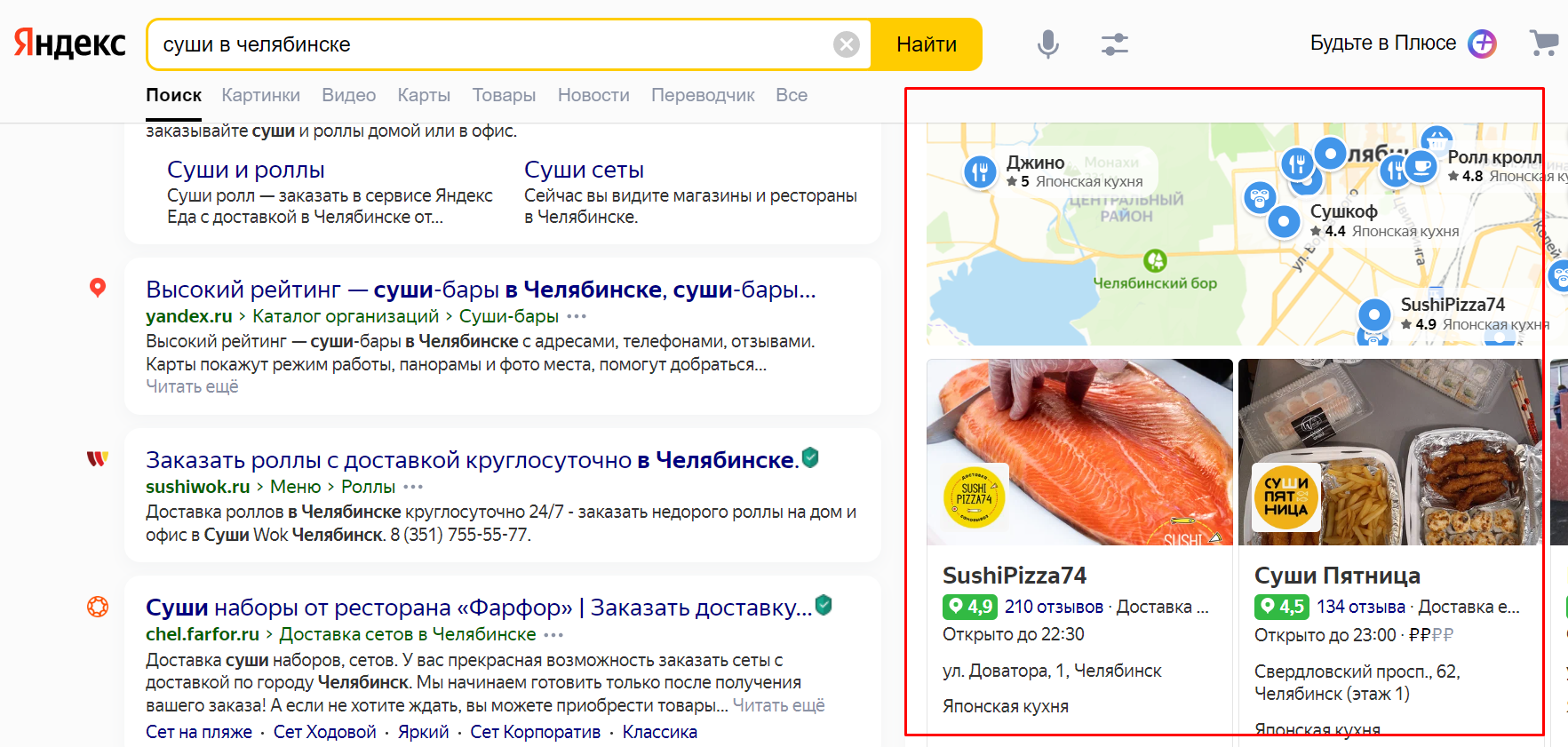
Task: Open the Суши Пятница card title
Action: click(x=1337, y=576)
